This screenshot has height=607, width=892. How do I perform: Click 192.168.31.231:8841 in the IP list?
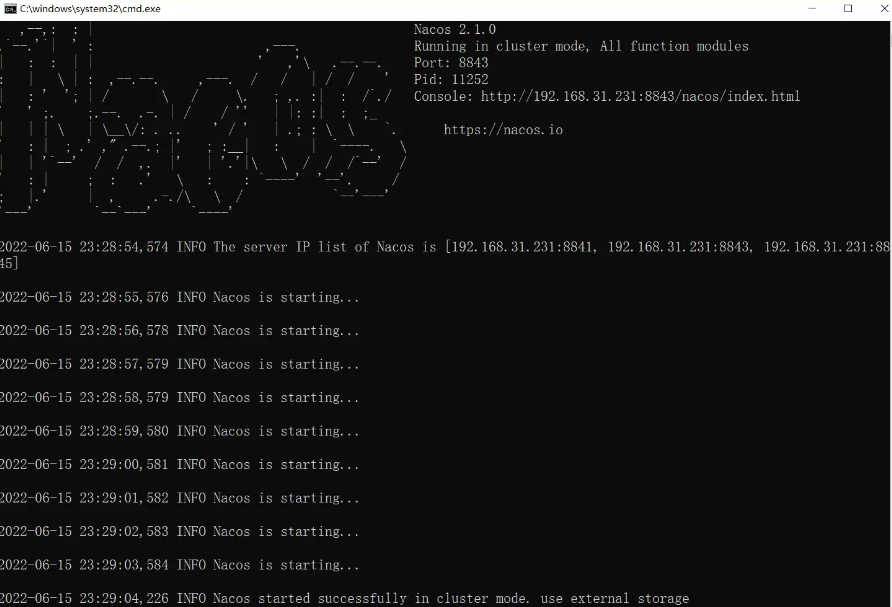(522, 247)
